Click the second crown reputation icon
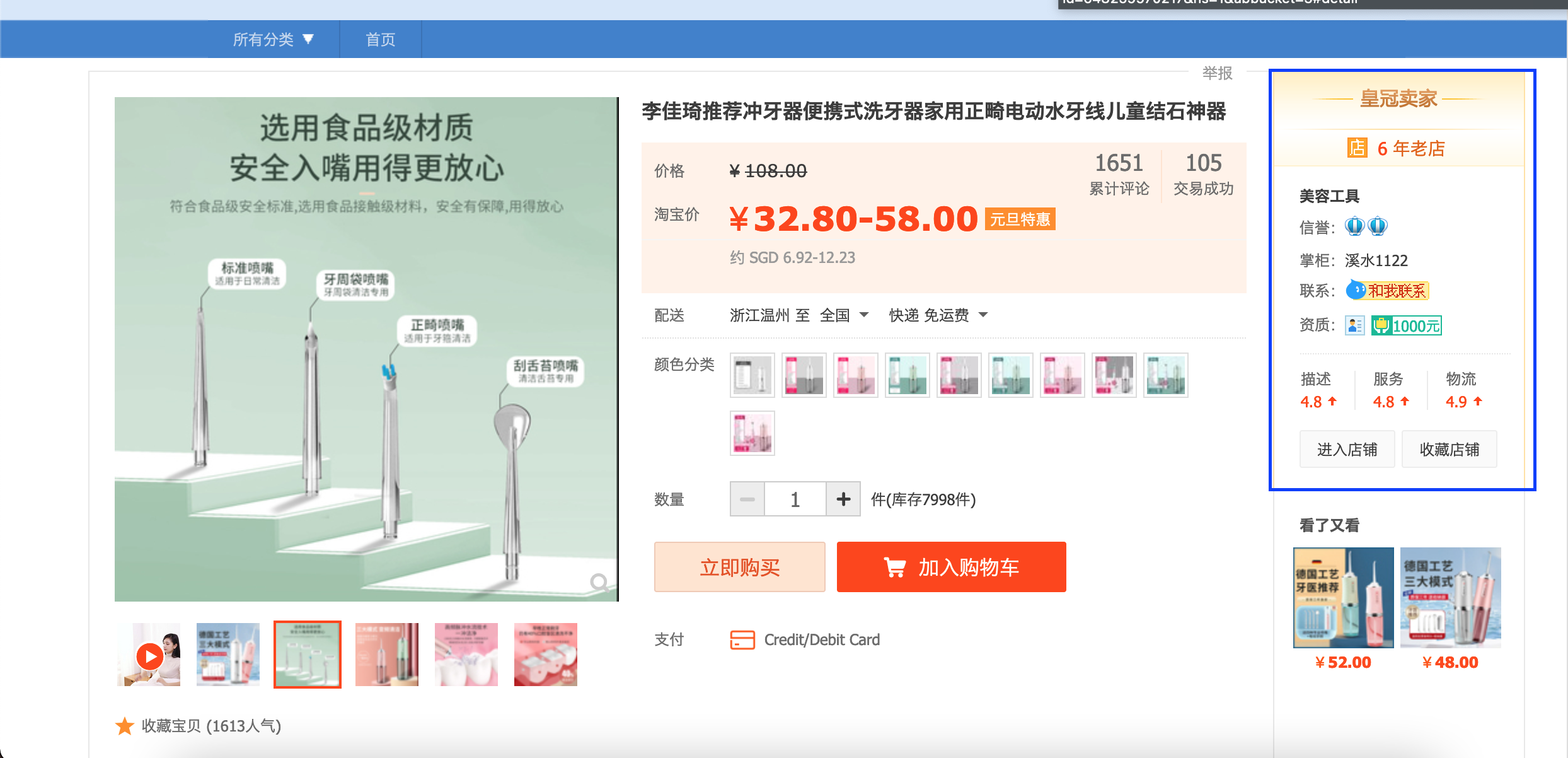The width and height of the screenshot is (1568, 758). 1378,226
